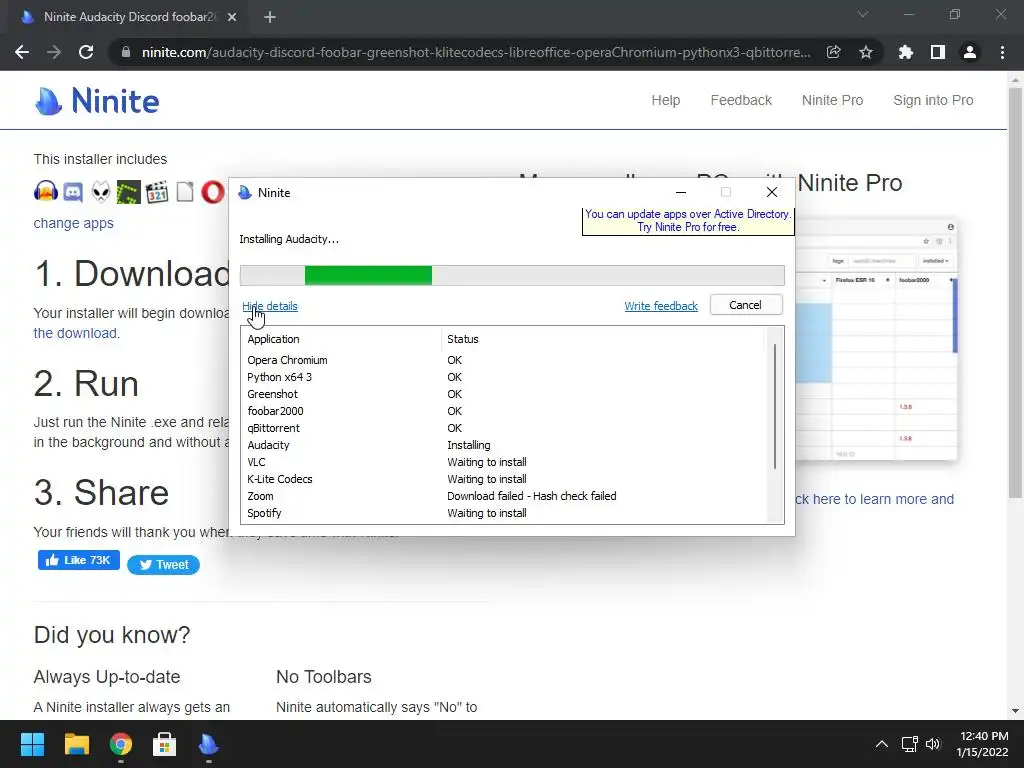Open the Ninite Pro page link

(832, 101)
